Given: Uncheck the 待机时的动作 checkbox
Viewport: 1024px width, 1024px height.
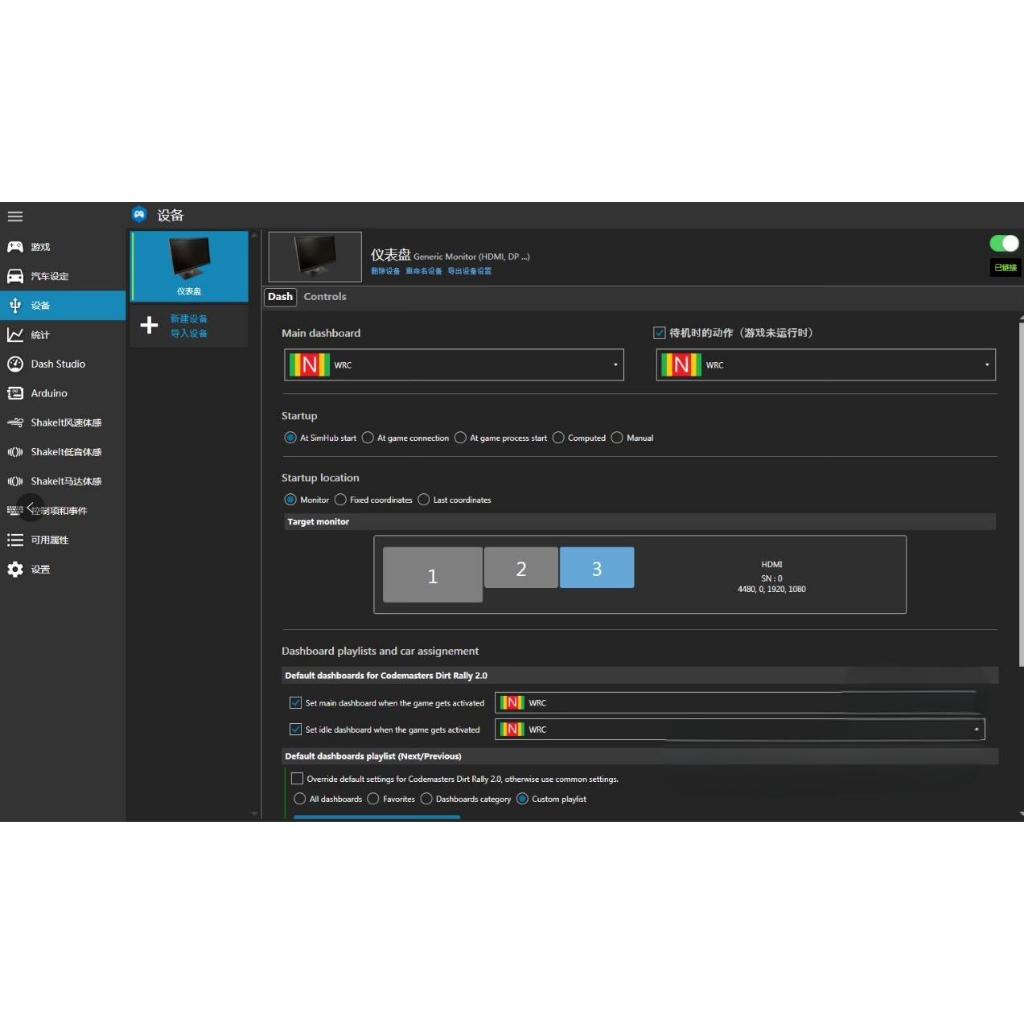Looking at the screenshot, I should click(660, 333).
